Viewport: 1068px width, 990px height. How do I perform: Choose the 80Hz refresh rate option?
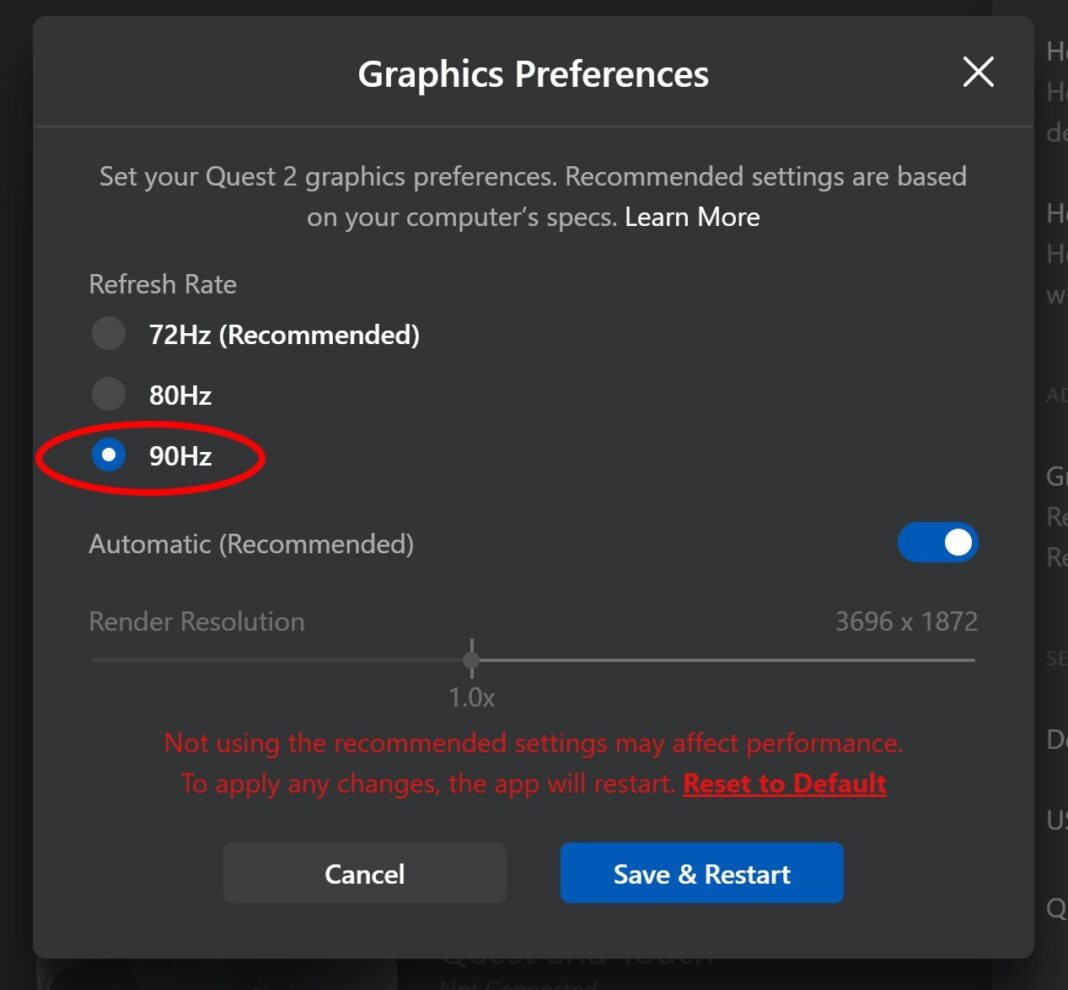[x=108, y=394]
